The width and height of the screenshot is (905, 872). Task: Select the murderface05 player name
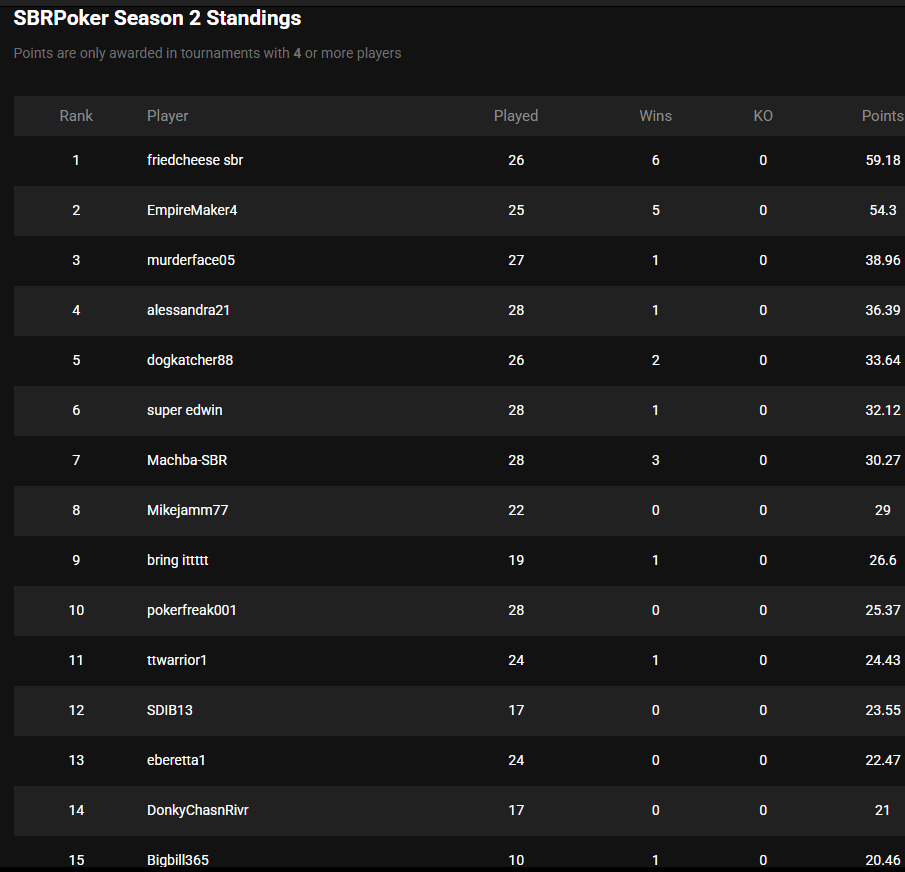click(x=191, y=260)
